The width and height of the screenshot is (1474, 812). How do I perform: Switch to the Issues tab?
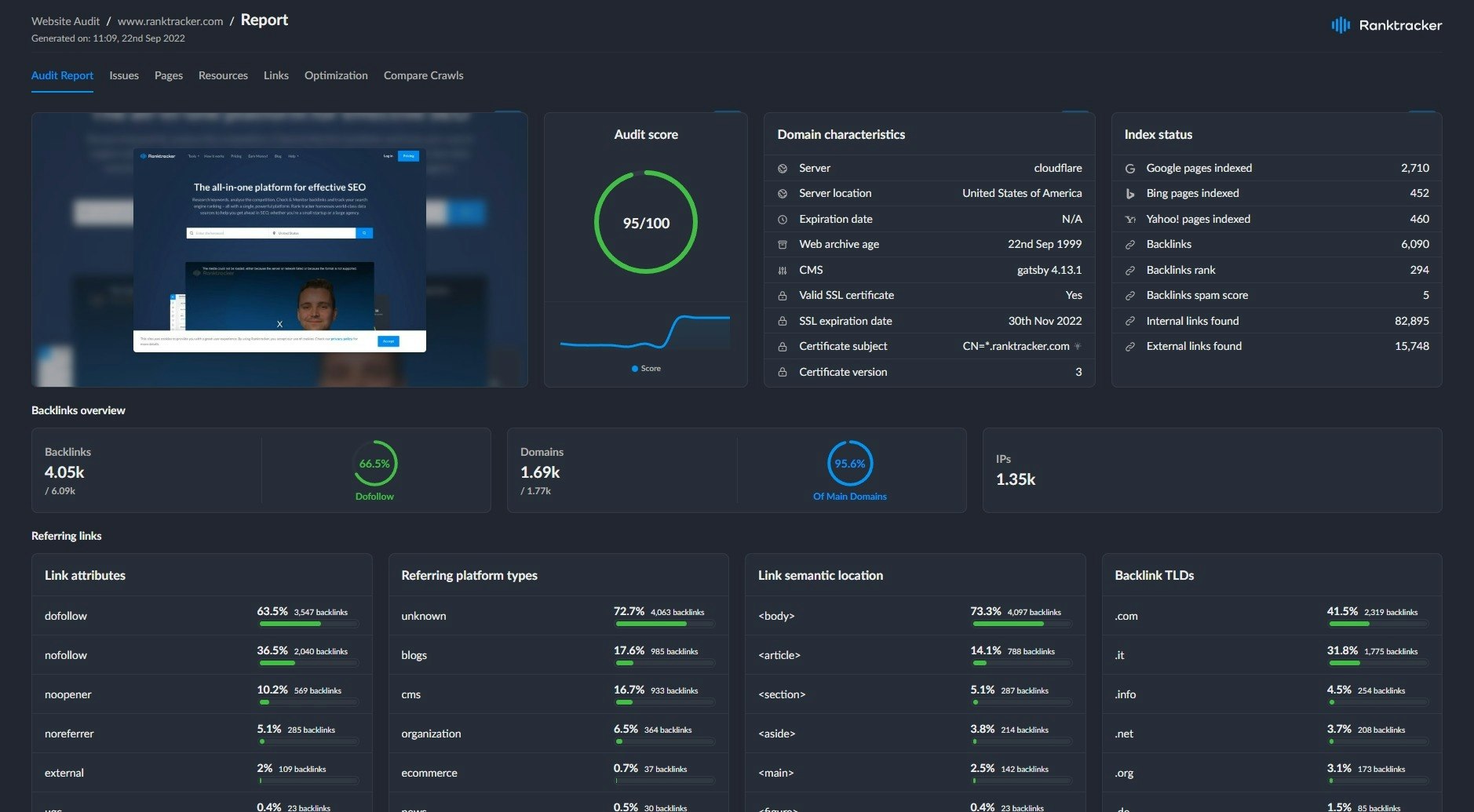pos(124,75)
